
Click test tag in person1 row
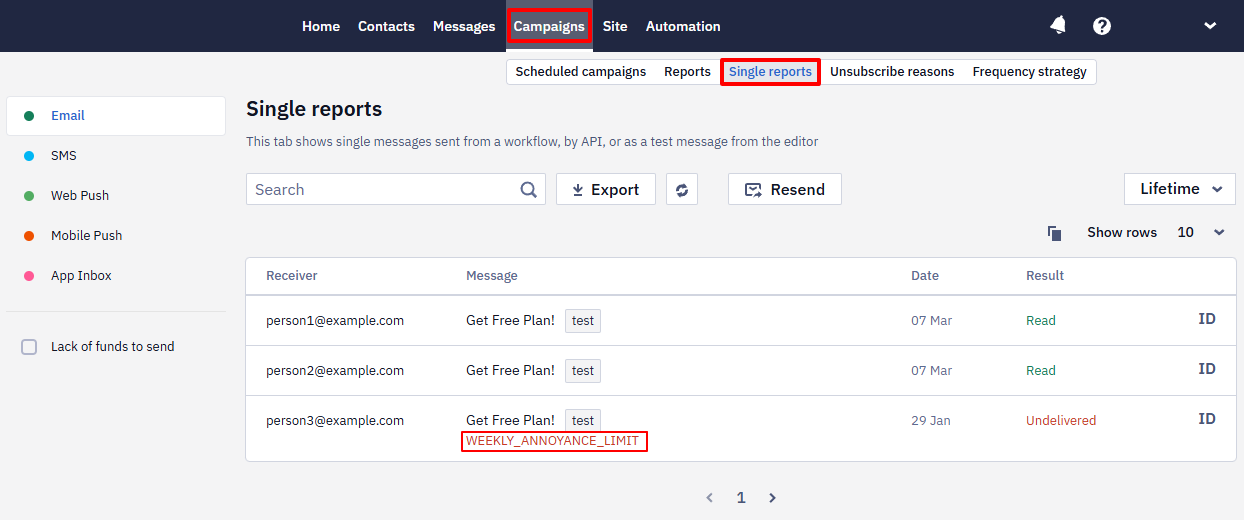(583, 321)
